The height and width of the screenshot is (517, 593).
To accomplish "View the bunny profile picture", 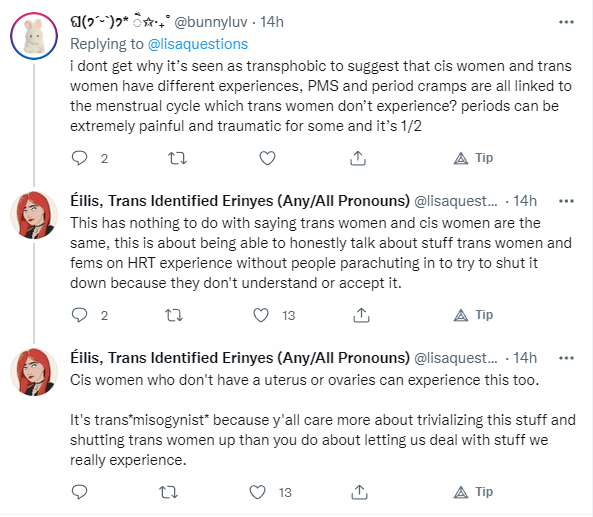I will pyautogui.click(x=34, y=36).
